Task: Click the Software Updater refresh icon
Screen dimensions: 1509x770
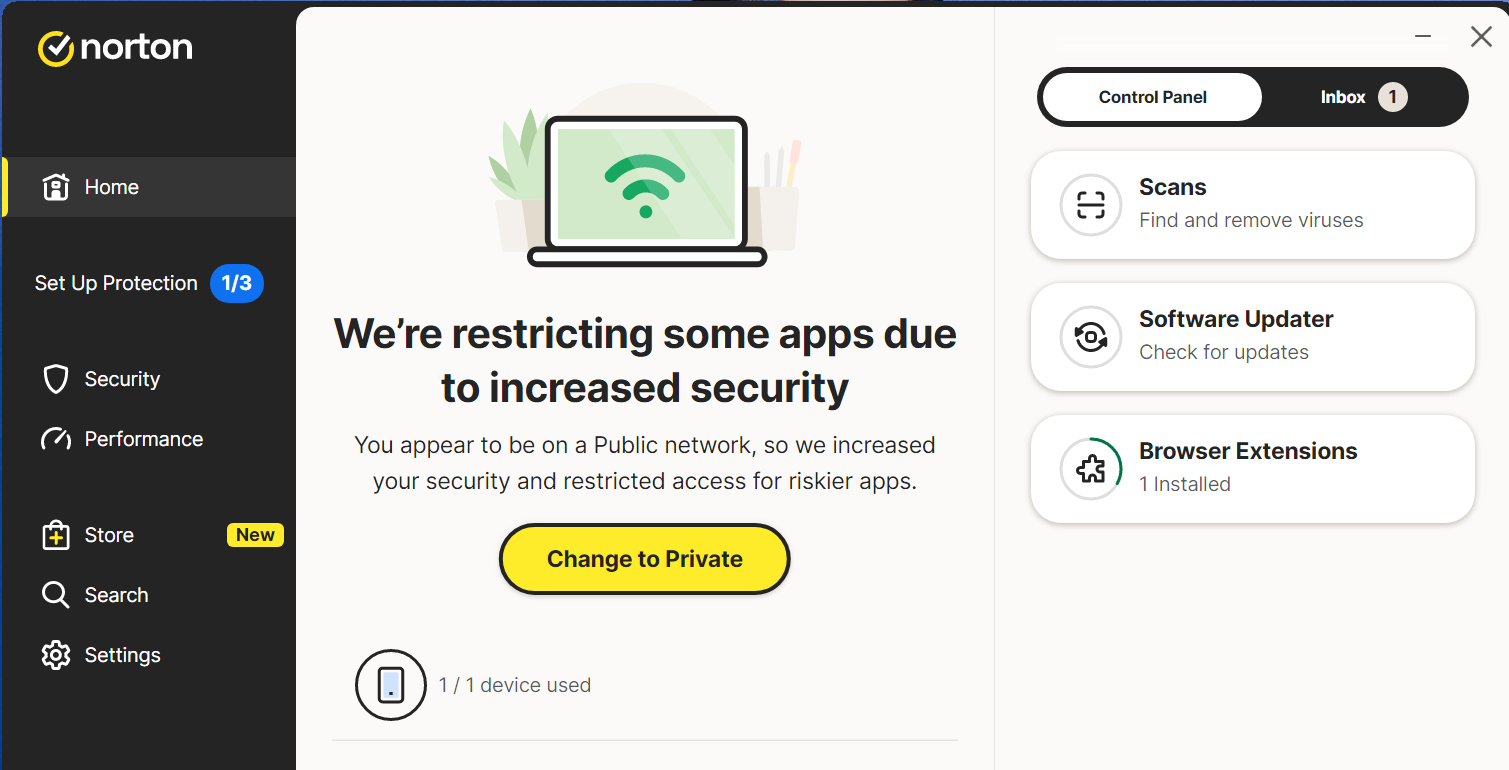Action: coord(1090,337)
